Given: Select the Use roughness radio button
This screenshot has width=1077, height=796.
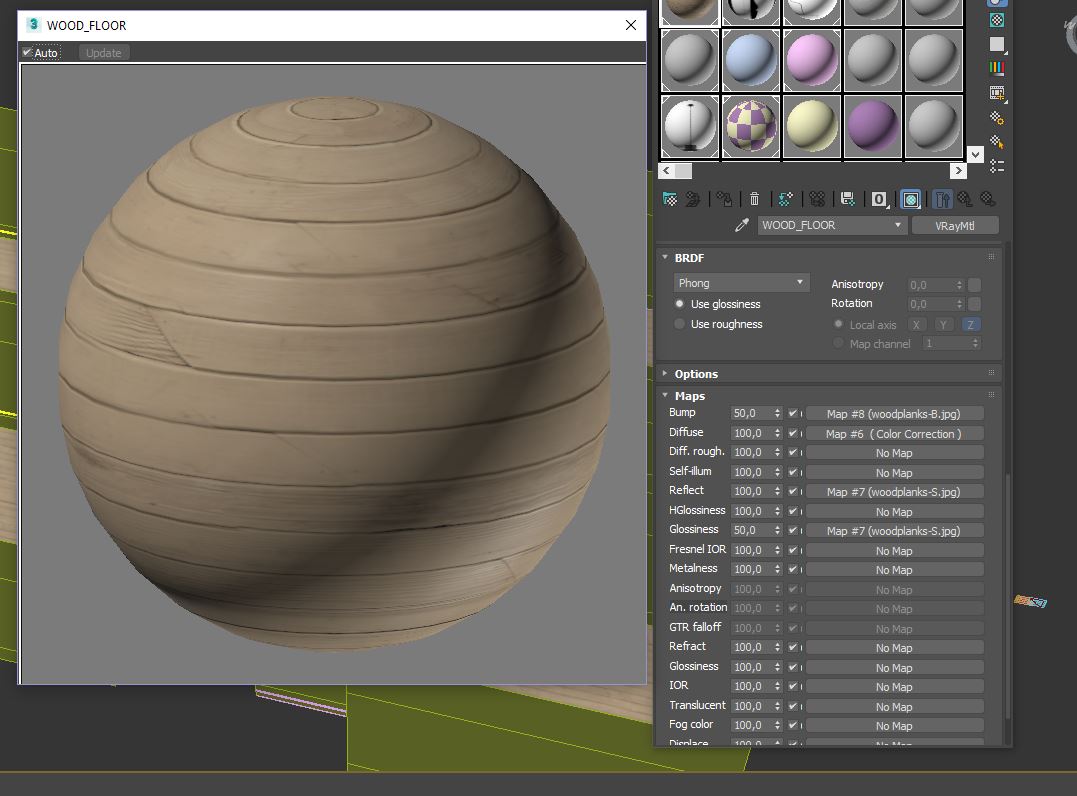Looking at the screenshot, I should click(679, 324).
